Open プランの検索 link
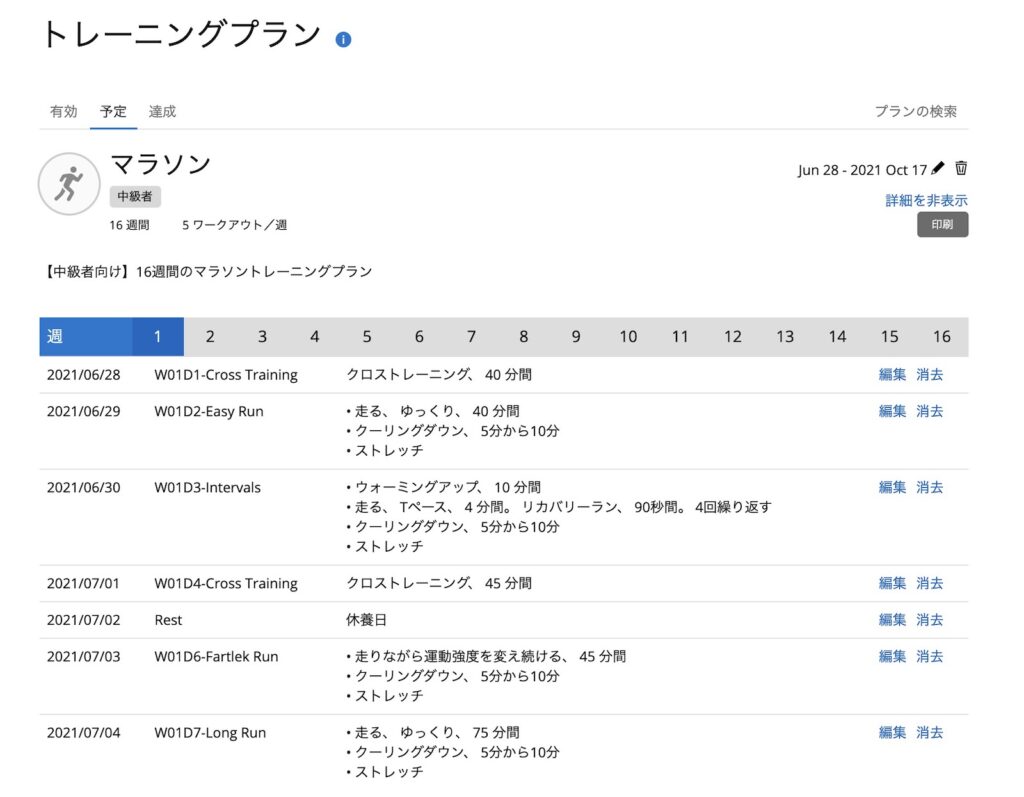Image resolution: width=1024 pixels, height=797 pixels. [916, 112]
